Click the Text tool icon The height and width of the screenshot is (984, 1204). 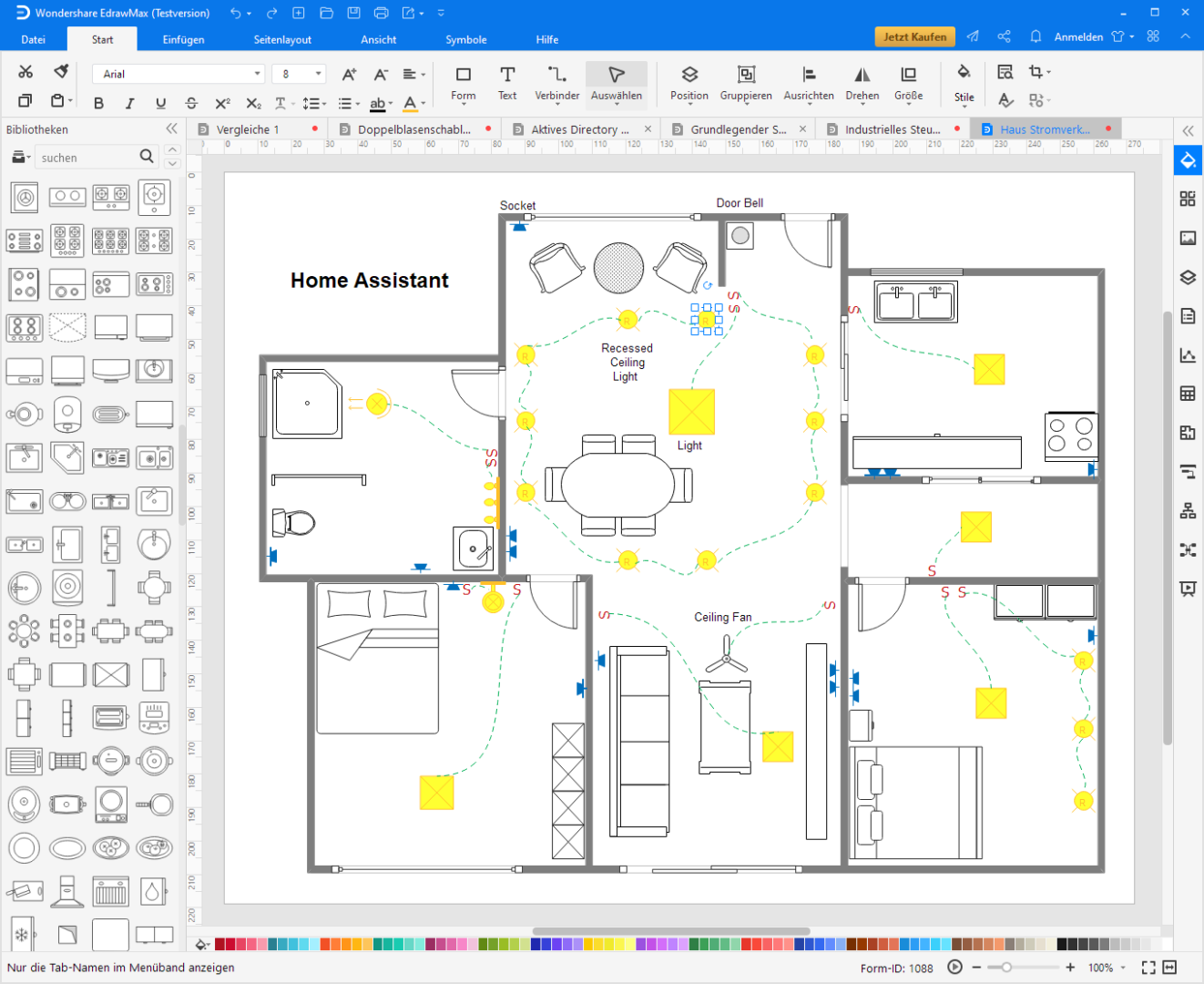(x=507, y=75)
